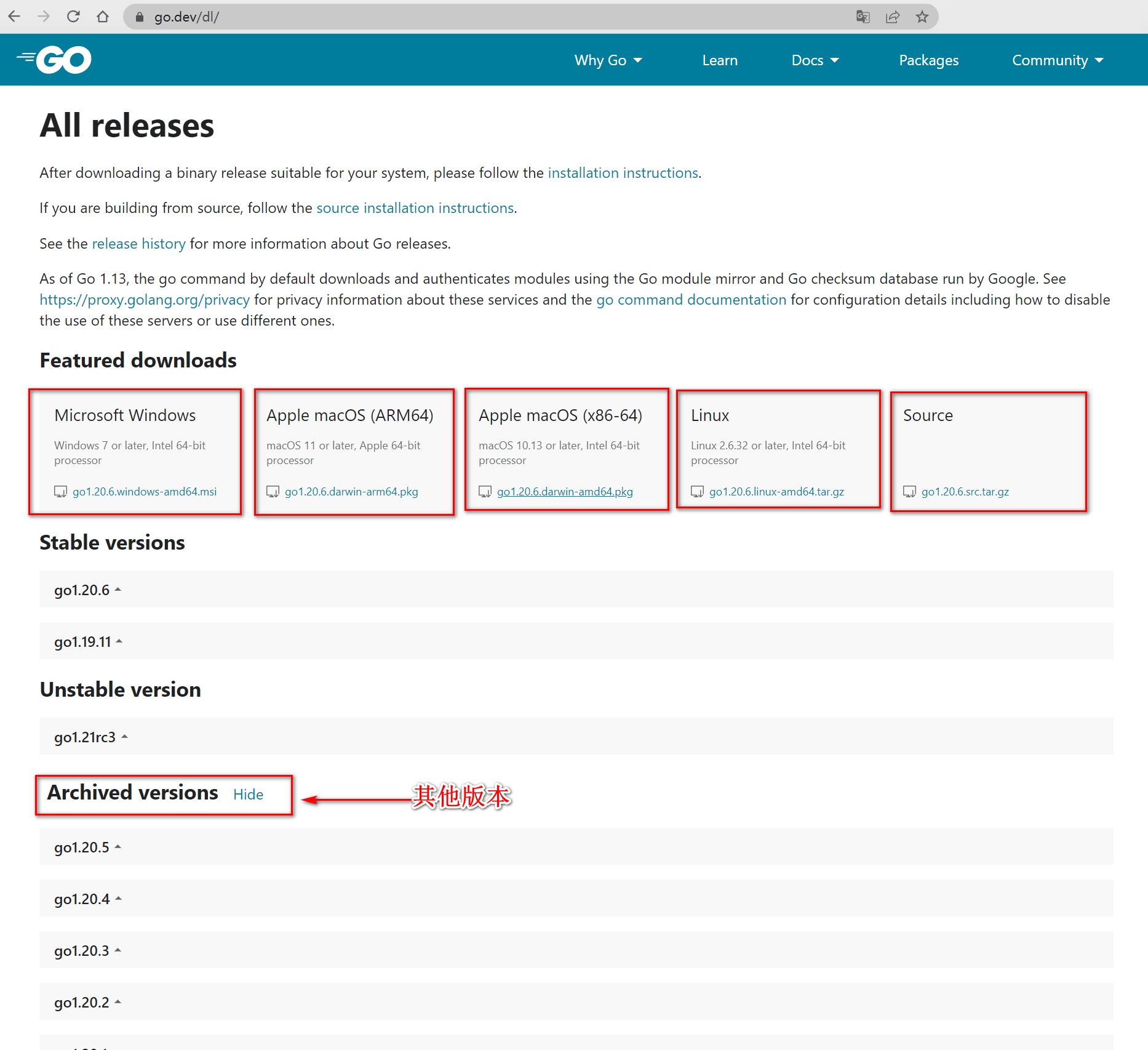The image size is (1148, 1050).
Task: Click the Microsoft Windows card title
Action: click(125, 415)
